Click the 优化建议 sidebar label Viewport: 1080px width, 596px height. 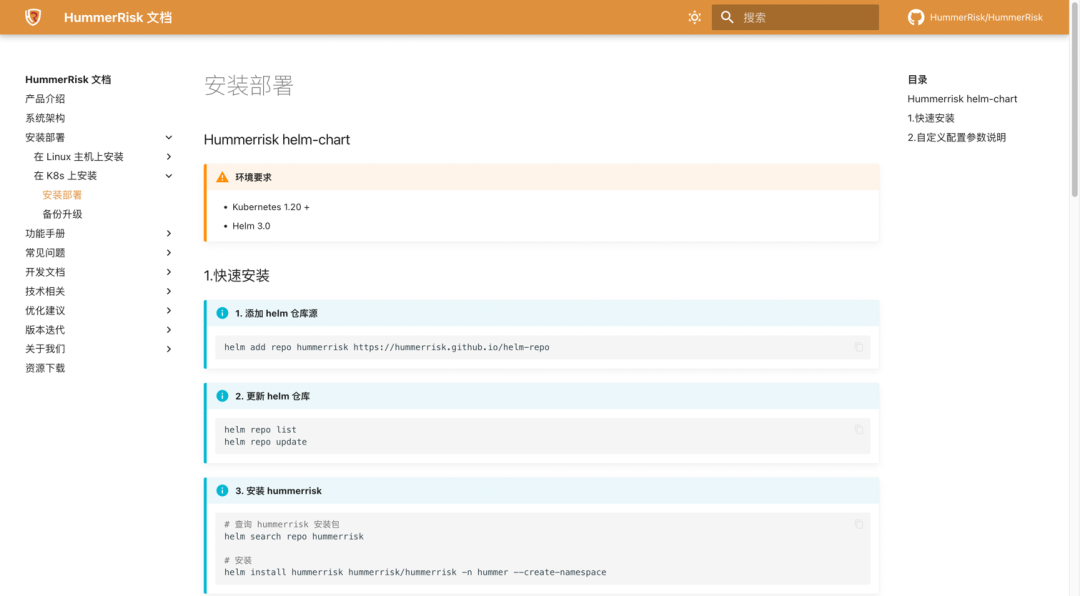click(45, 311)
